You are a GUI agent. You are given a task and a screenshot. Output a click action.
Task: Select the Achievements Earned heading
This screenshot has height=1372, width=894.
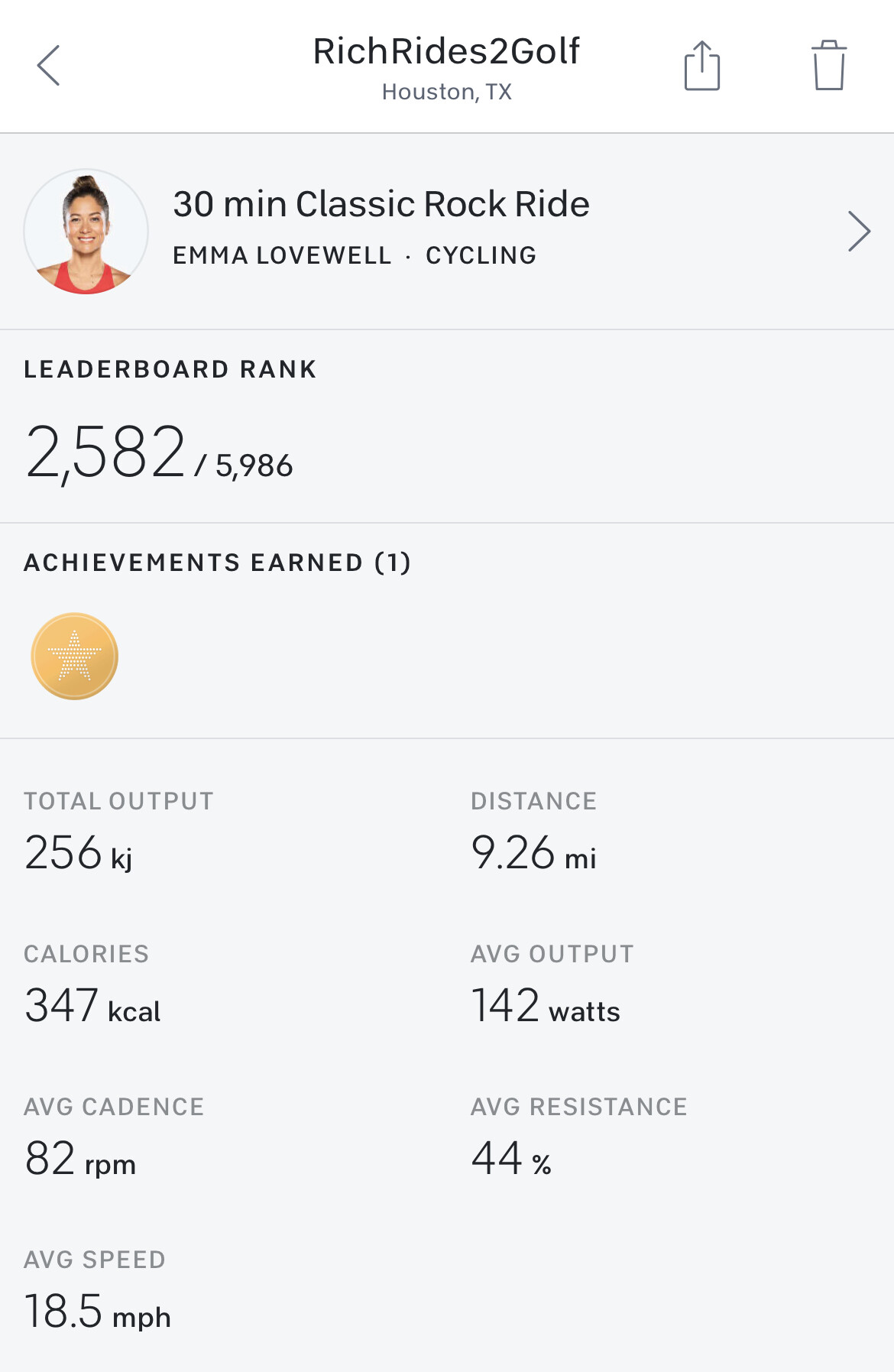pos(218,563)
